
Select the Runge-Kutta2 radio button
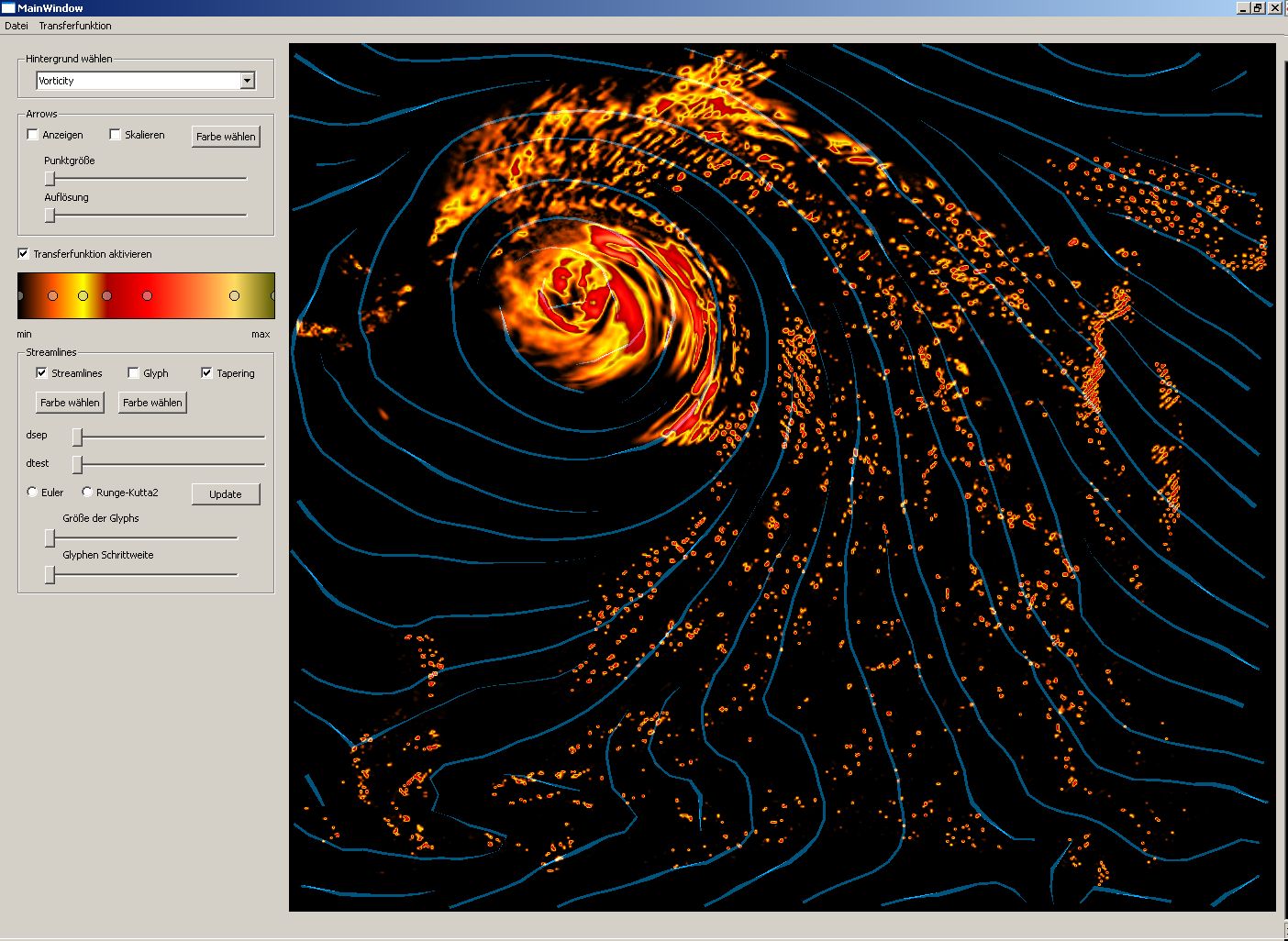tap(88, 493)
